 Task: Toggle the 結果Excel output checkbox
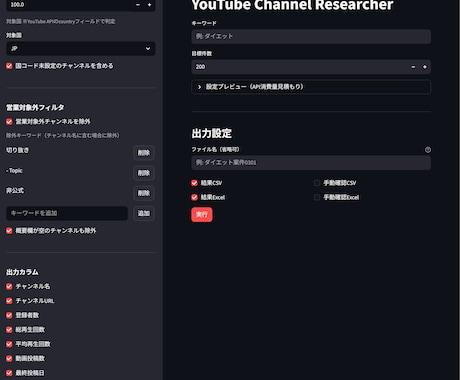(x=195, y=197)
